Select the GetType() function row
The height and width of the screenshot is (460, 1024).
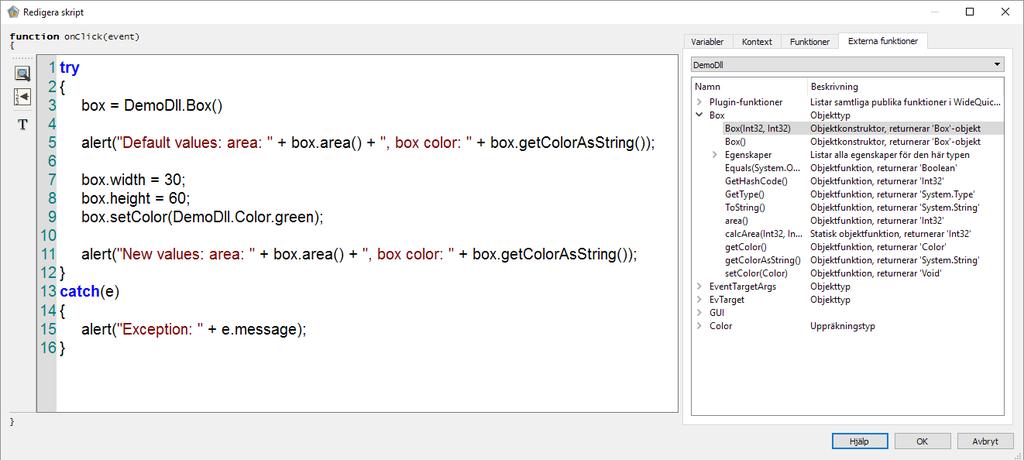point(847,194)
